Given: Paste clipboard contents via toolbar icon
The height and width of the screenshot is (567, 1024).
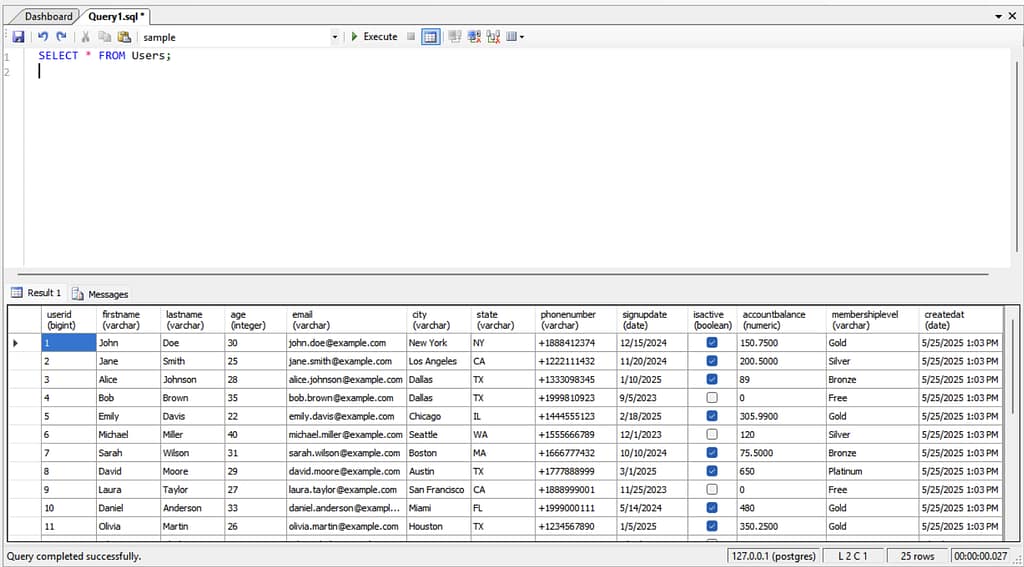Looking at the screenshot, I should coord(124,37).
